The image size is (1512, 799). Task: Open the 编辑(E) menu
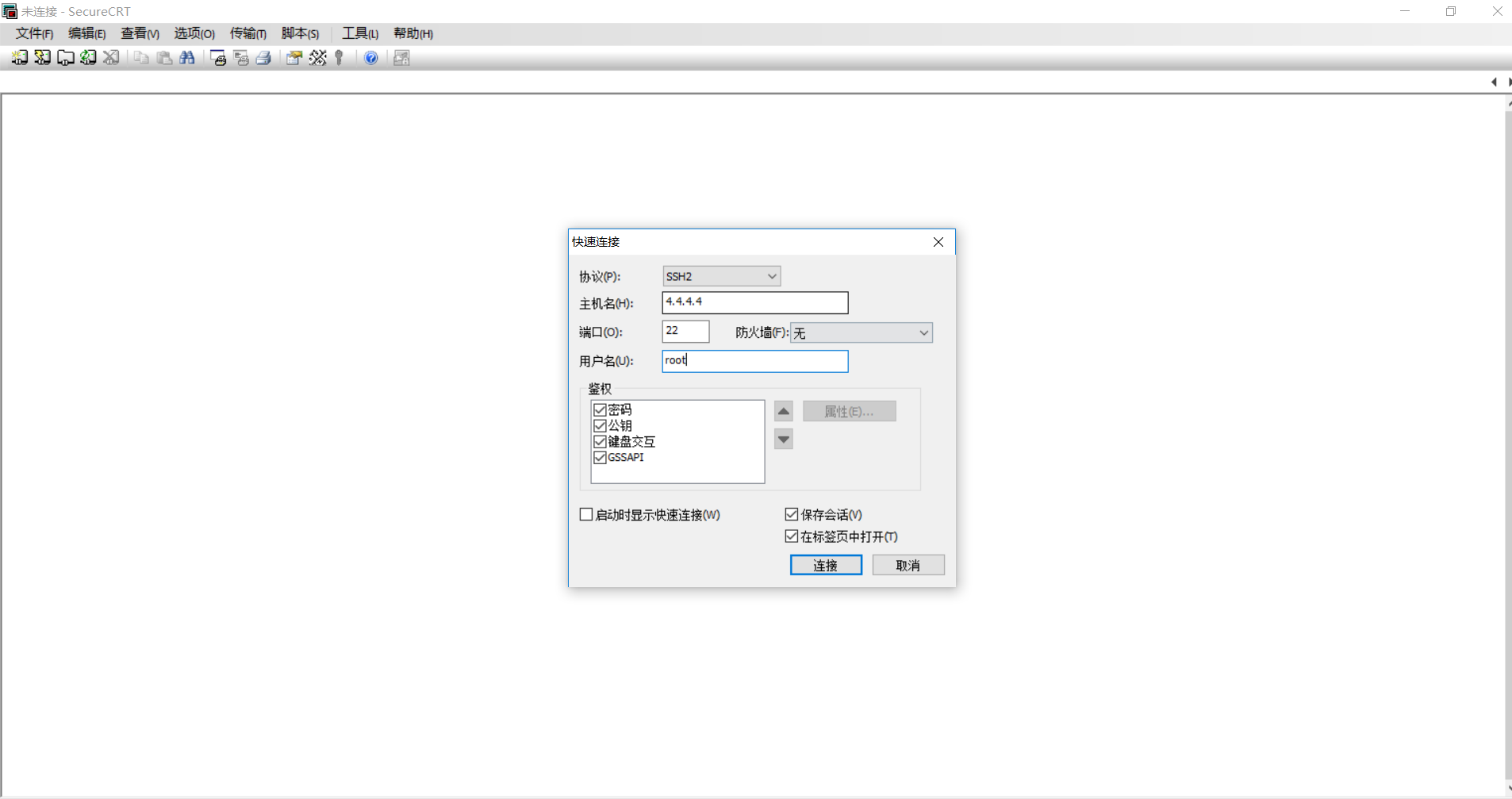(x=86, y=33)
